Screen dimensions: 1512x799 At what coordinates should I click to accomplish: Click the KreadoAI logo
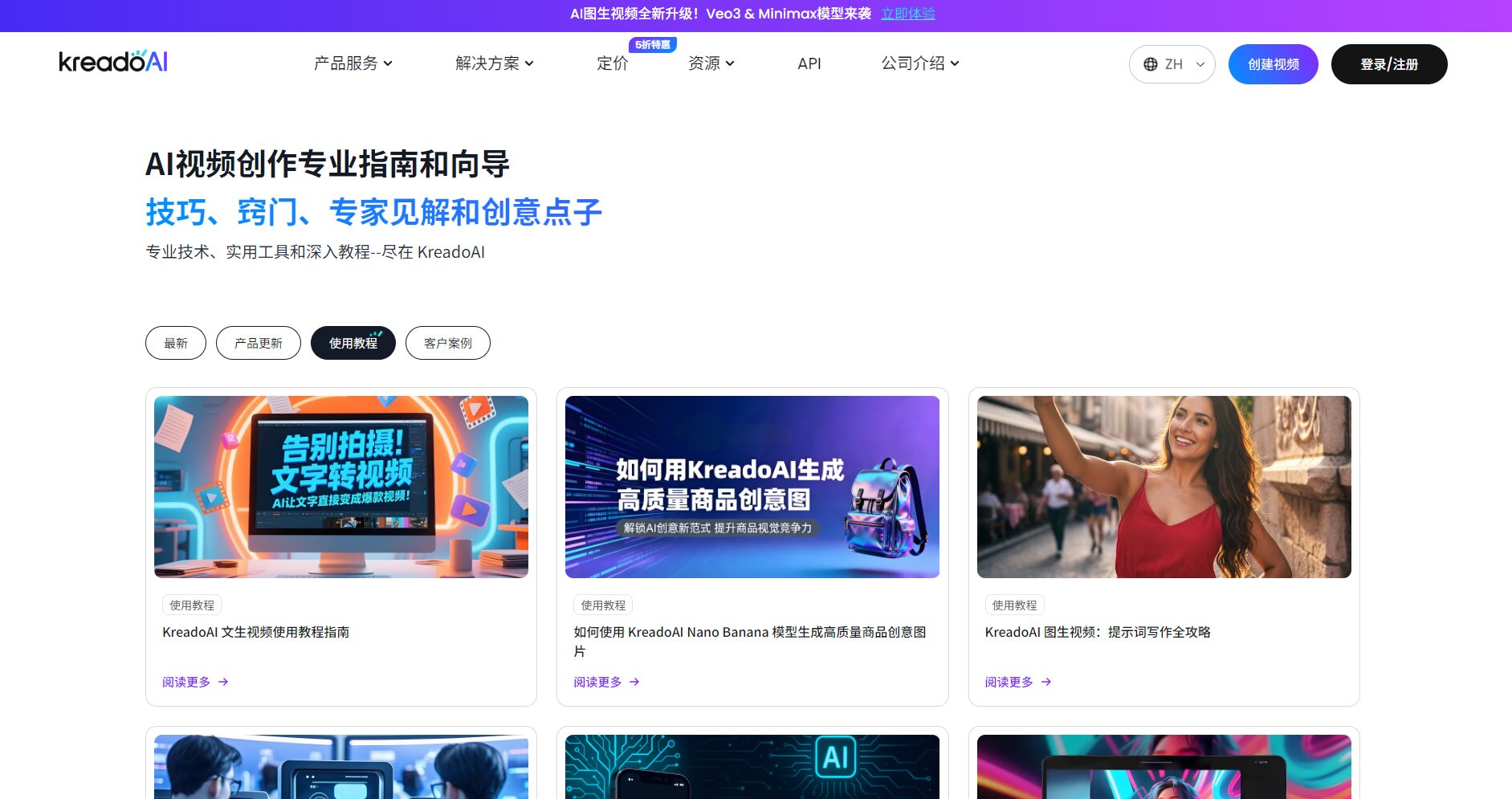pyautogui.click(x=113, y=62)
